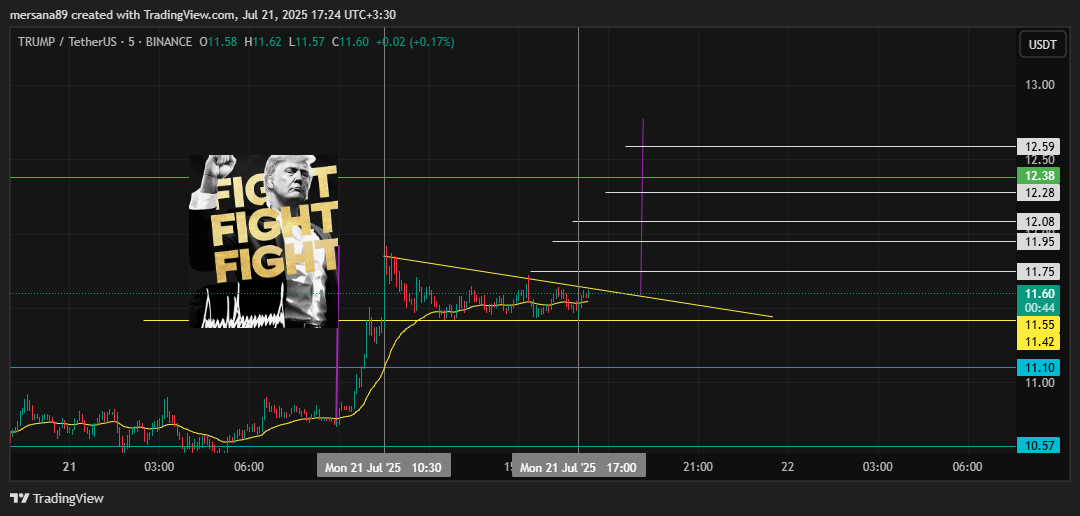1080x516 pixels.
Task: Click the 11.75 price label
Action: pos(1038,271)
